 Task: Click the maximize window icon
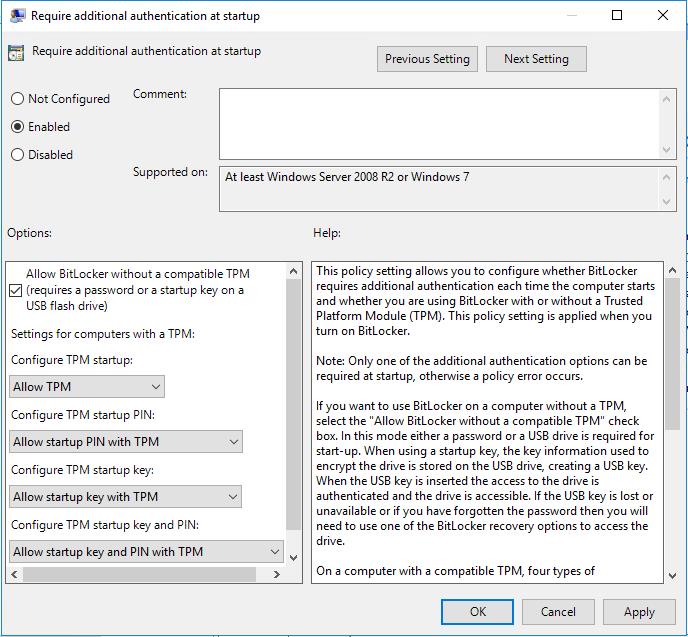[616, 15]
